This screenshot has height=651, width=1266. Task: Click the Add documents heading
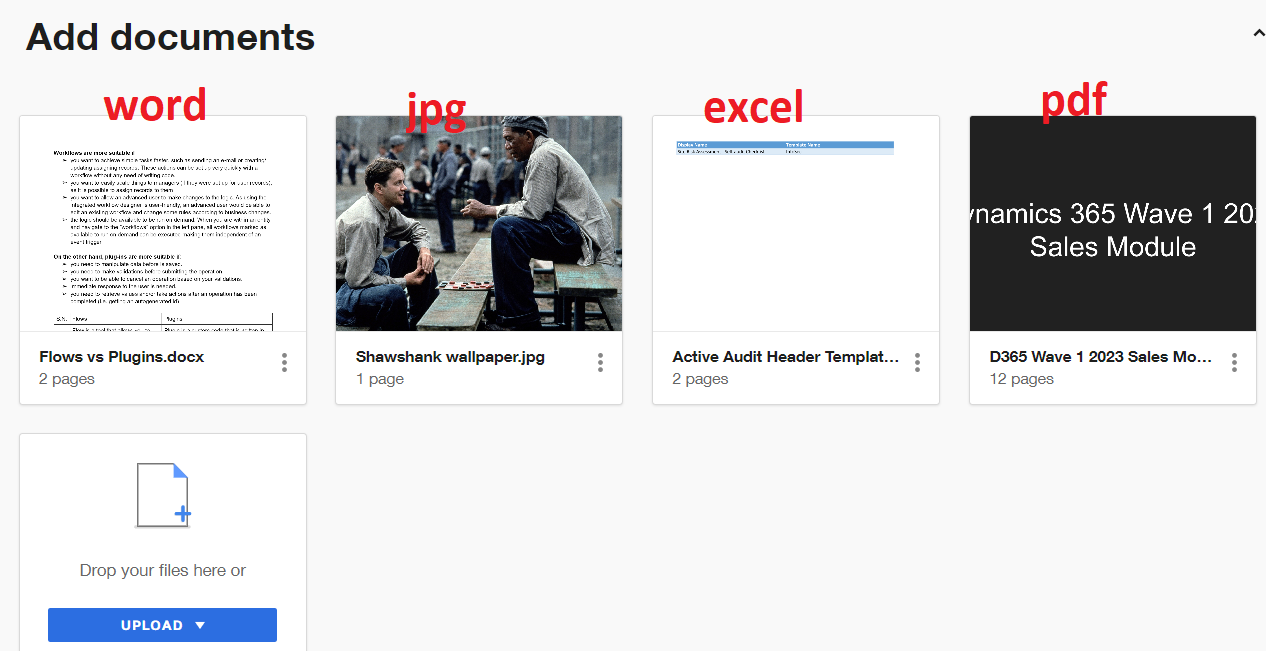[x=170, y=37]
